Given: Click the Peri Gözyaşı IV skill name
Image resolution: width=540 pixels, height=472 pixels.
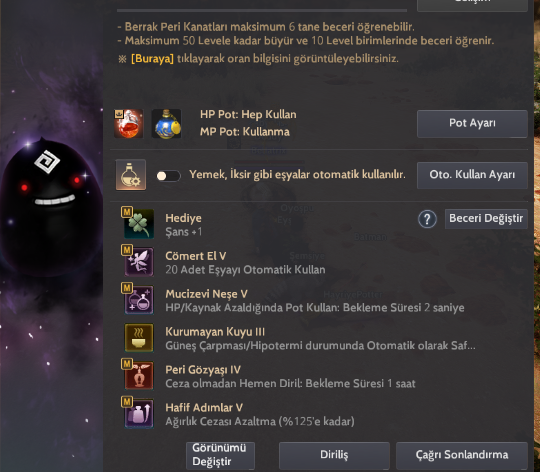Looking at the screenshot, I should [x=203, y=370].
